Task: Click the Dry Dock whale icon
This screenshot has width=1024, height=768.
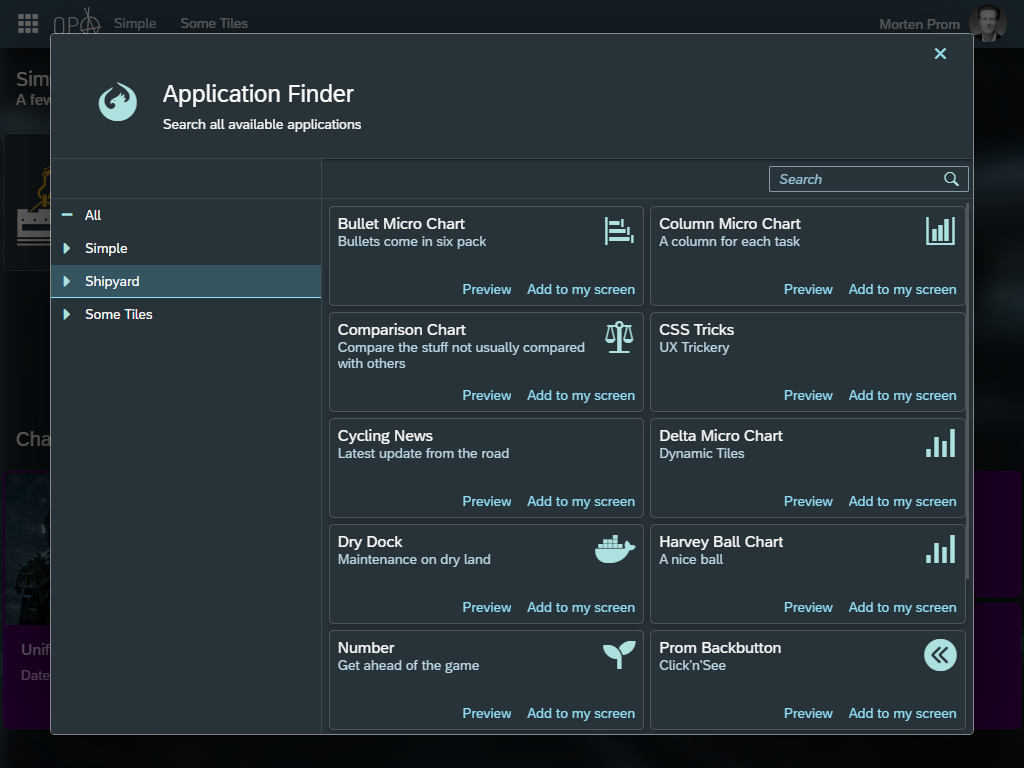Action: [615, 549]
